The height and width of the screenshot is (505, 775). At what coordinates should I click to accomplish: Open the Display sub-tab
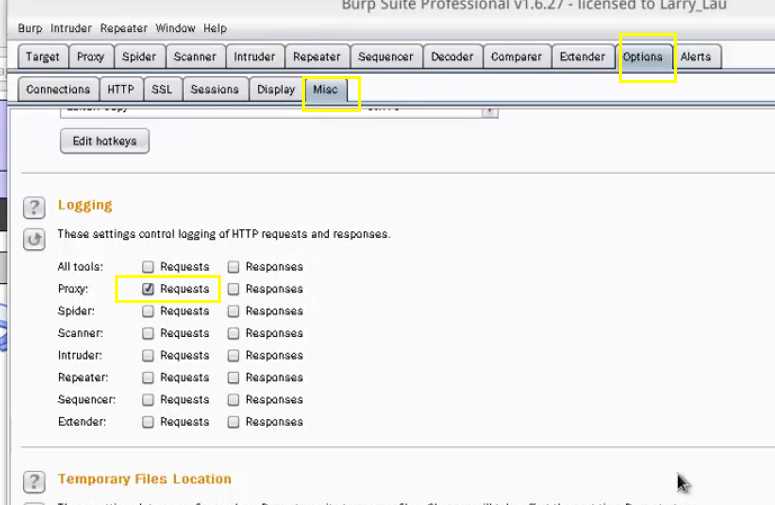tap(276, 89)
